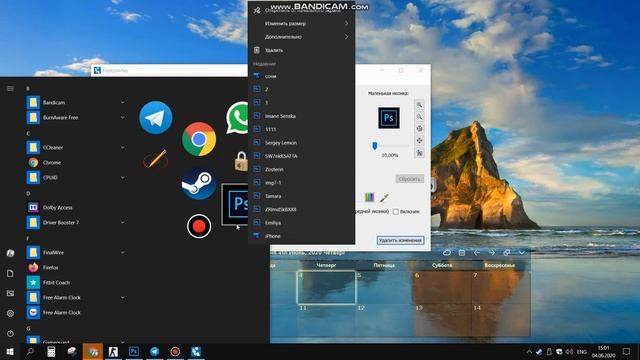Click the zoom in magnifier in TileIconifier
The height and width of the screenshot is (360, 640).
419,105
